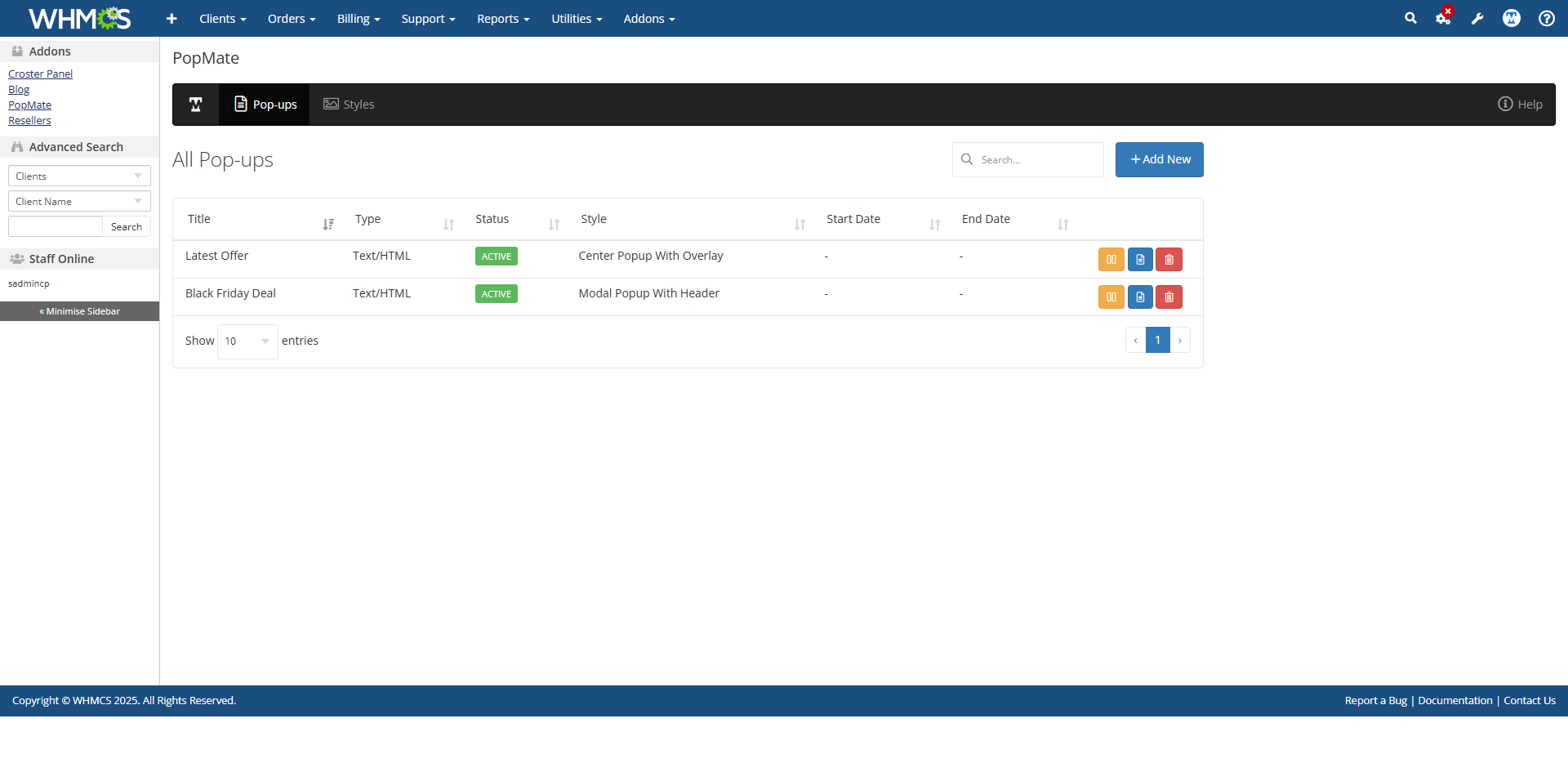The image size is (1568, 772).
Task: Open Report a Bug footer link
Action: coord(1376,701)
